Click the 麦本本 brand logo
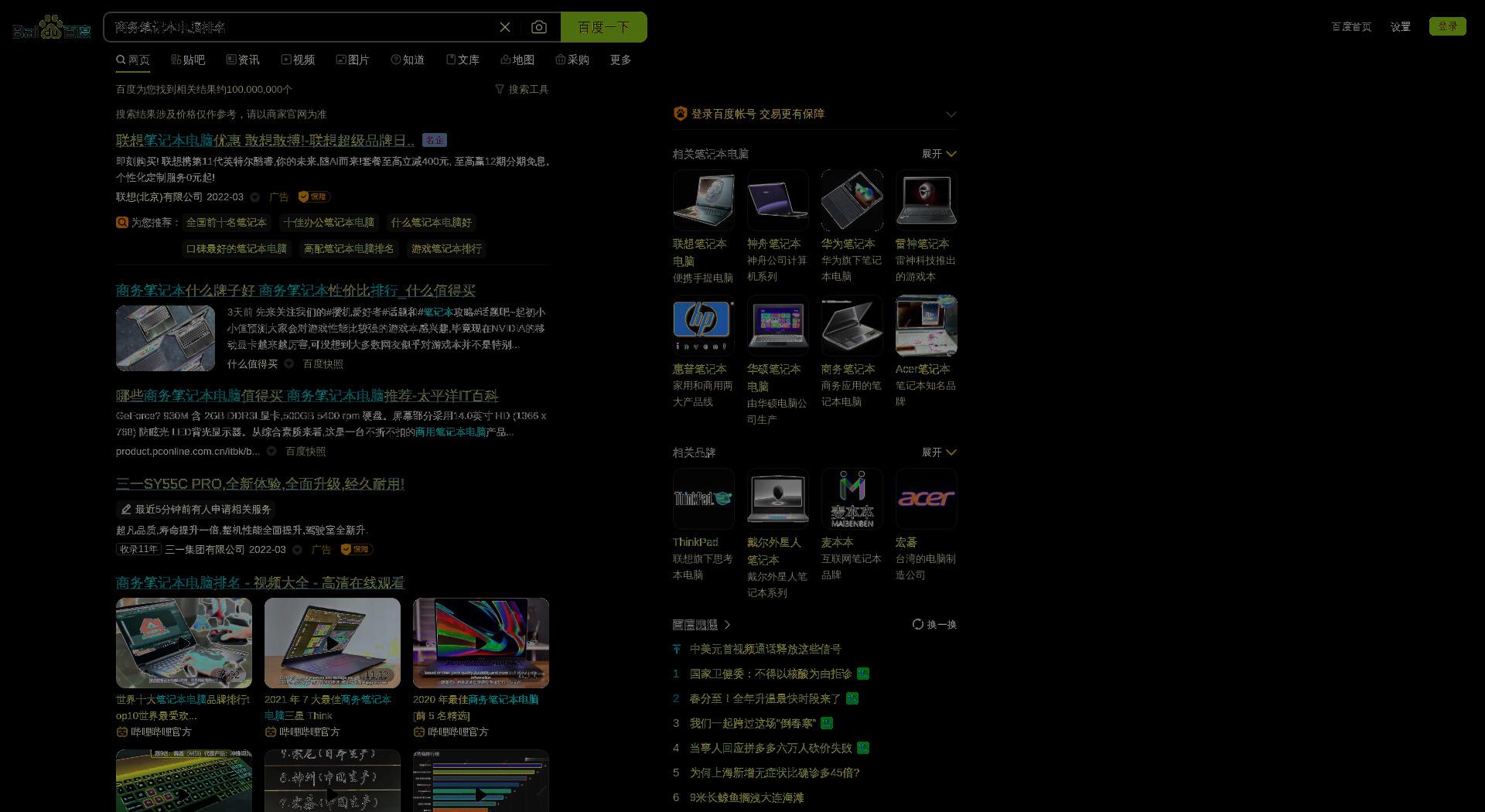Image resolution: width=1485 pixels, height=812 pixels. coord(852,499)
